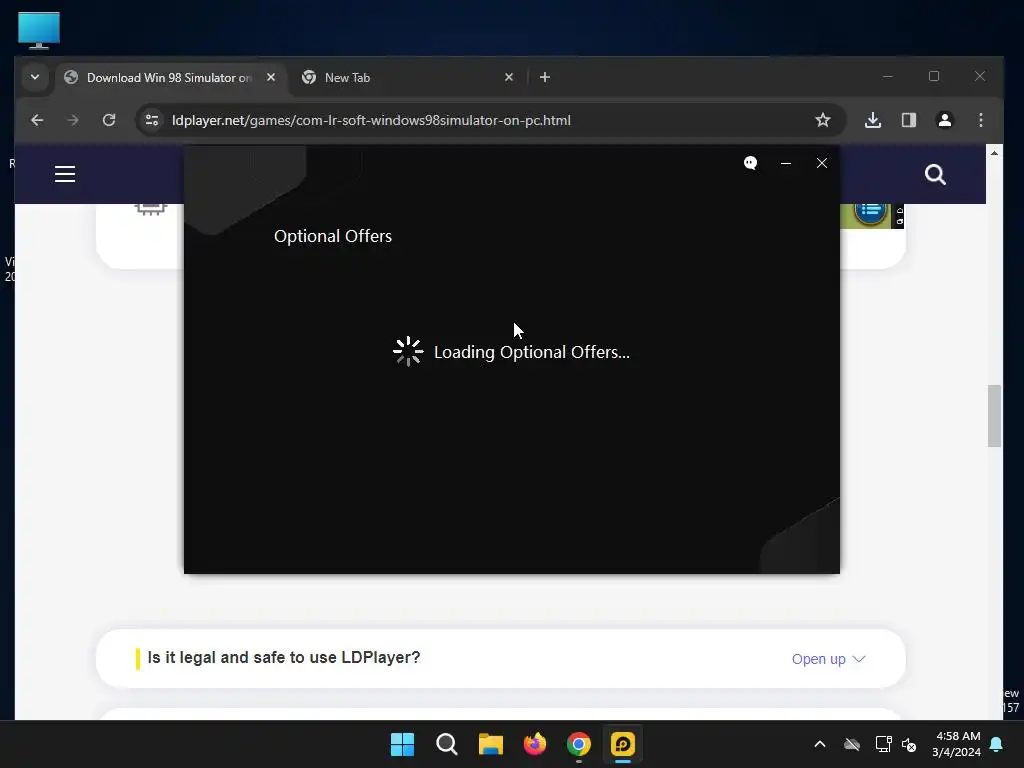Image resolution: width=1024 pixels, height=768 pixels.
Task: Open Chrome downloads icon
Action: point(873,120)
